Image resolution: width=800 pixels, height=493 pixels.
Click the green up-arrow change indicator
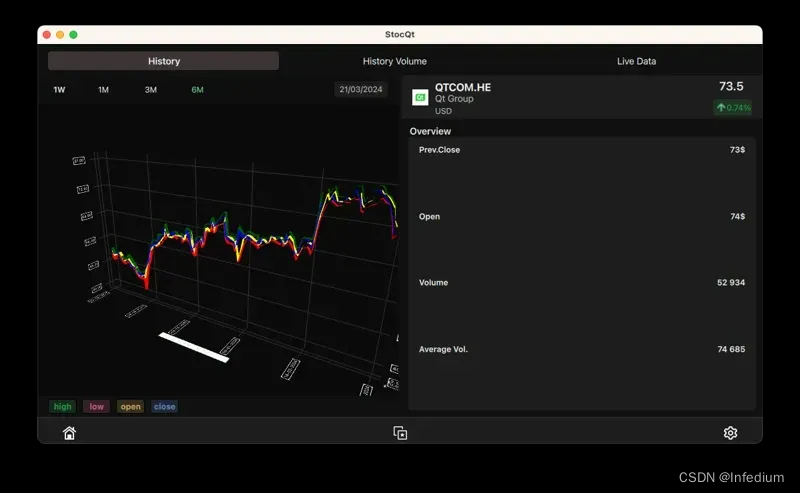(x=732, y=107)
